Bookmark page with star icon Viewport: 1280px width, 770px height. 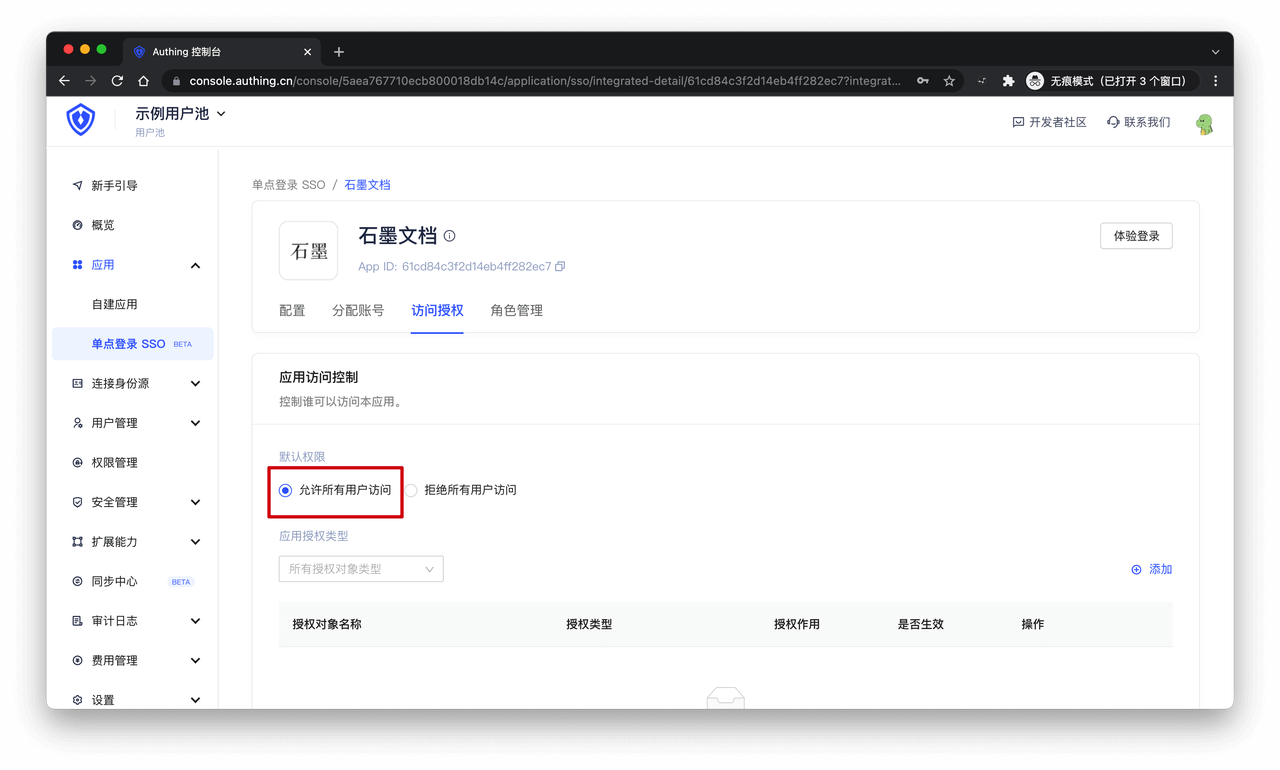[949, 81]
